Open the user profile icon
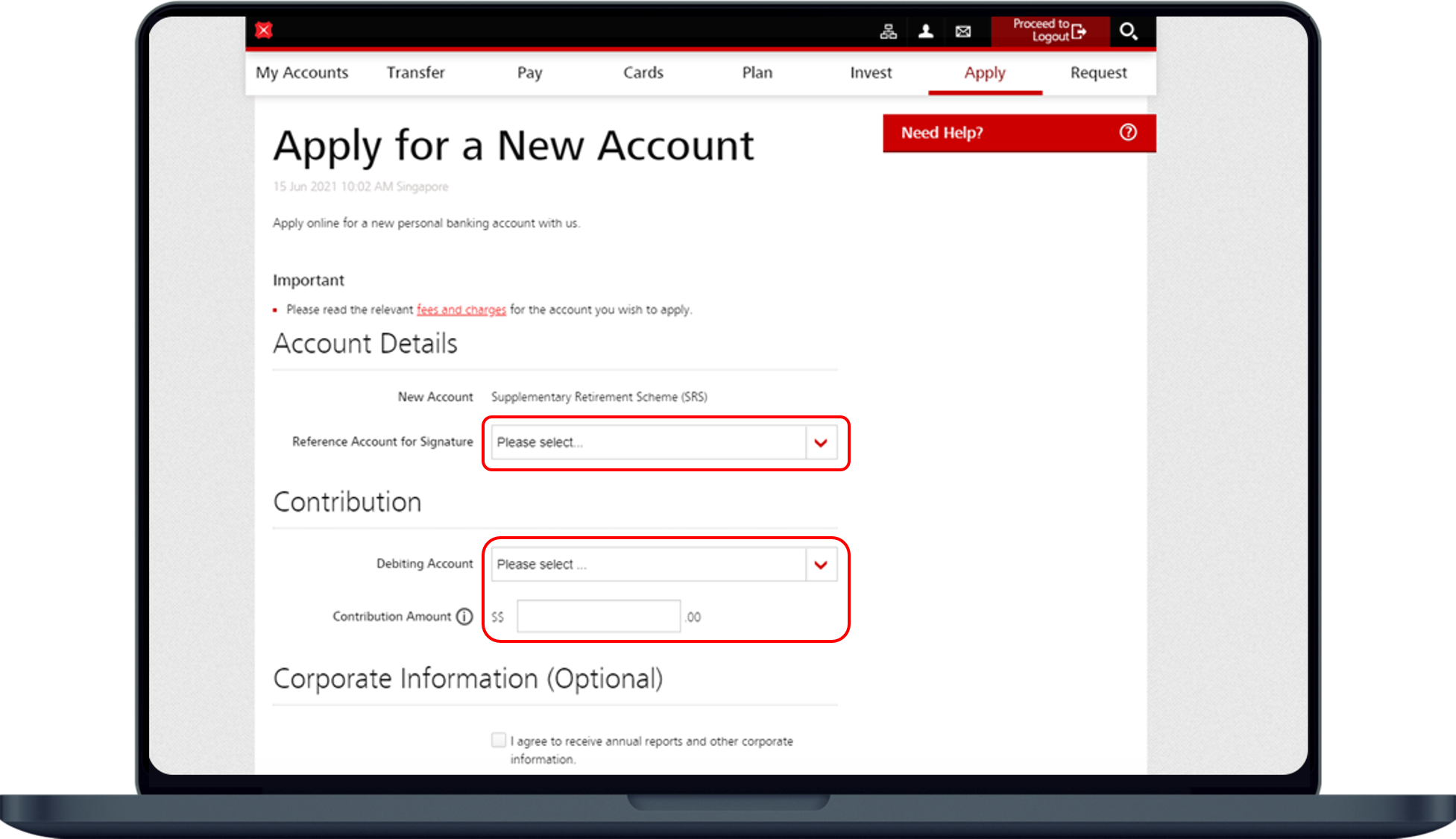Image resolution: width=1456 pixels, height=839 pixels. [925, 31]
